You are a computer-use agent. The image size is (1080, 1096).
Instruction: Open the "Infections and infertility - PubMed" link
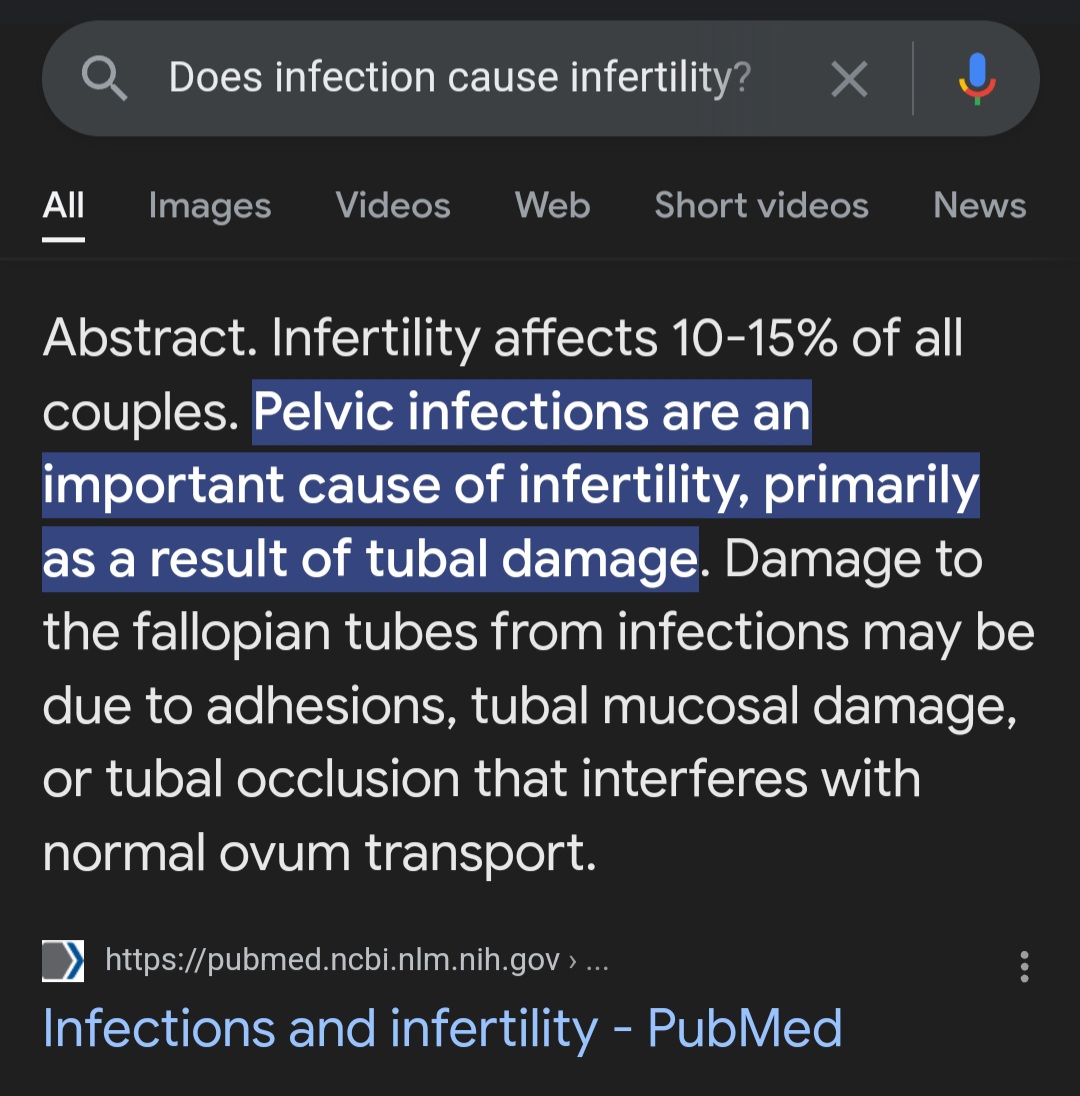(x=442, y=1028)
